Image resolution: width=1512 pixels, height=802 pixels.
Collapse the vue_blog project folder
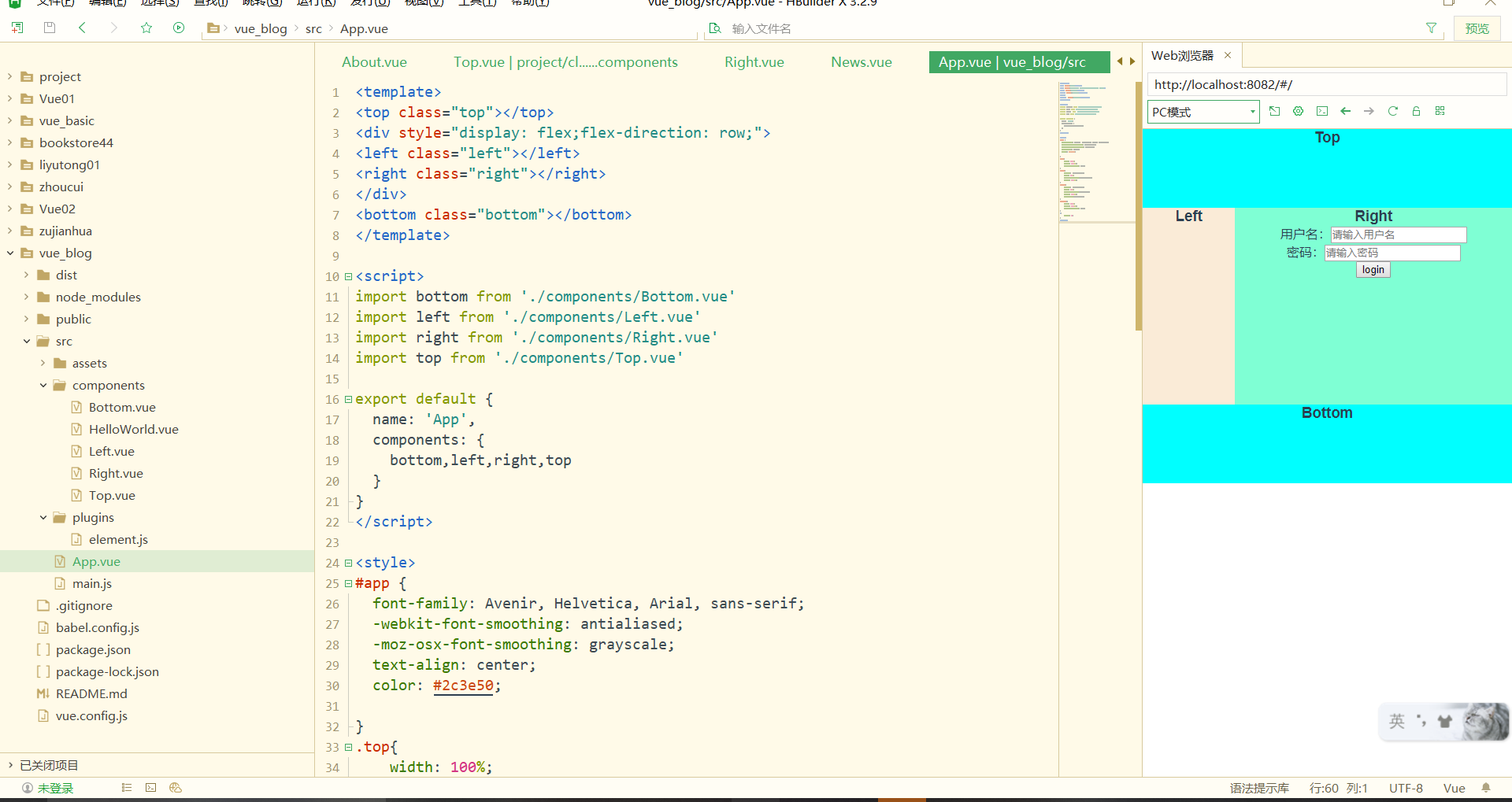[9, 253]
